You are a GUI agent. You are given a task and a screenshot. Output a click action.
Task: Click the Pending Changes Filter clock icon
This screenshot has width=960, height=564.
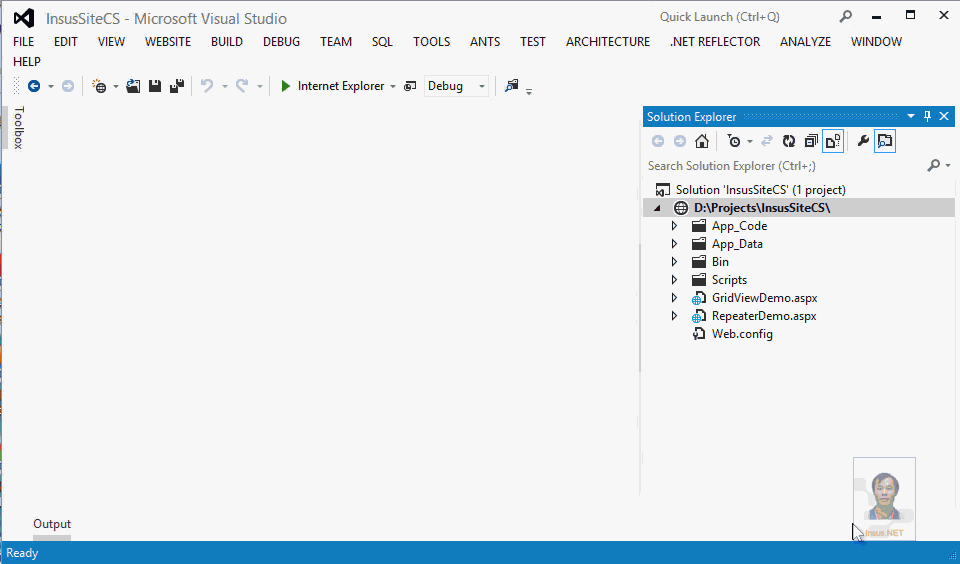[x=733, y=141]
